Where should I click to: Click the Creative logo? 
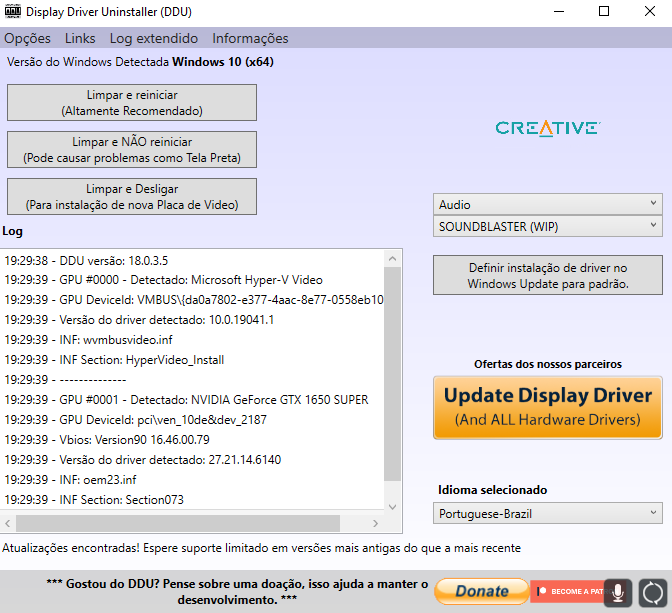tap(548, 128)
